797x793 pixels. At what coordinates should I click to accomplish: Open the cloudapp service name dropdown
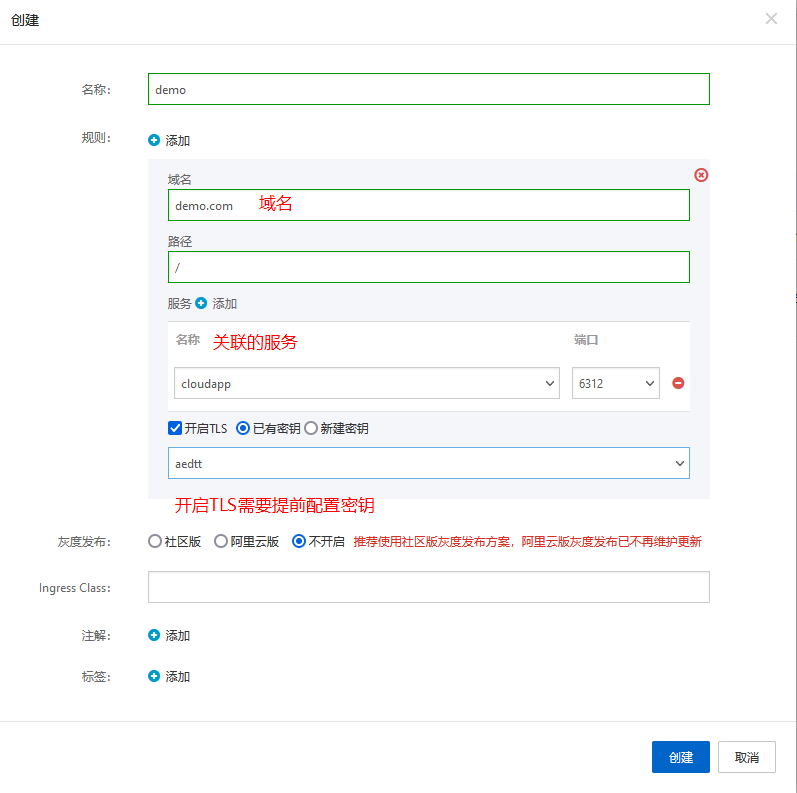point(365,383)
